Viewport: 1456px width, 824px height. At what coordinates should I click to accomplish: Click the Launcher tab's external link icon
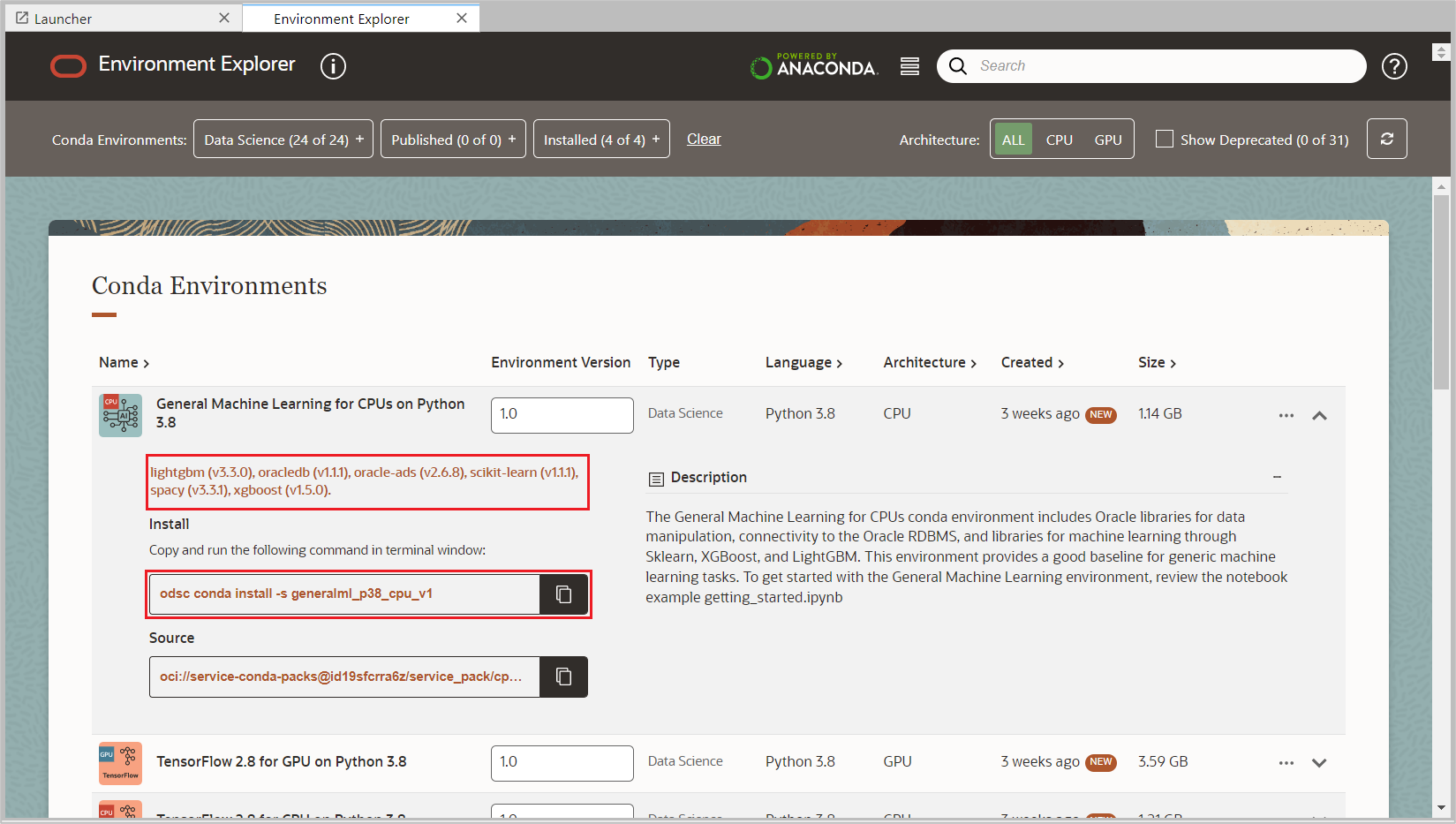point(22,18)
